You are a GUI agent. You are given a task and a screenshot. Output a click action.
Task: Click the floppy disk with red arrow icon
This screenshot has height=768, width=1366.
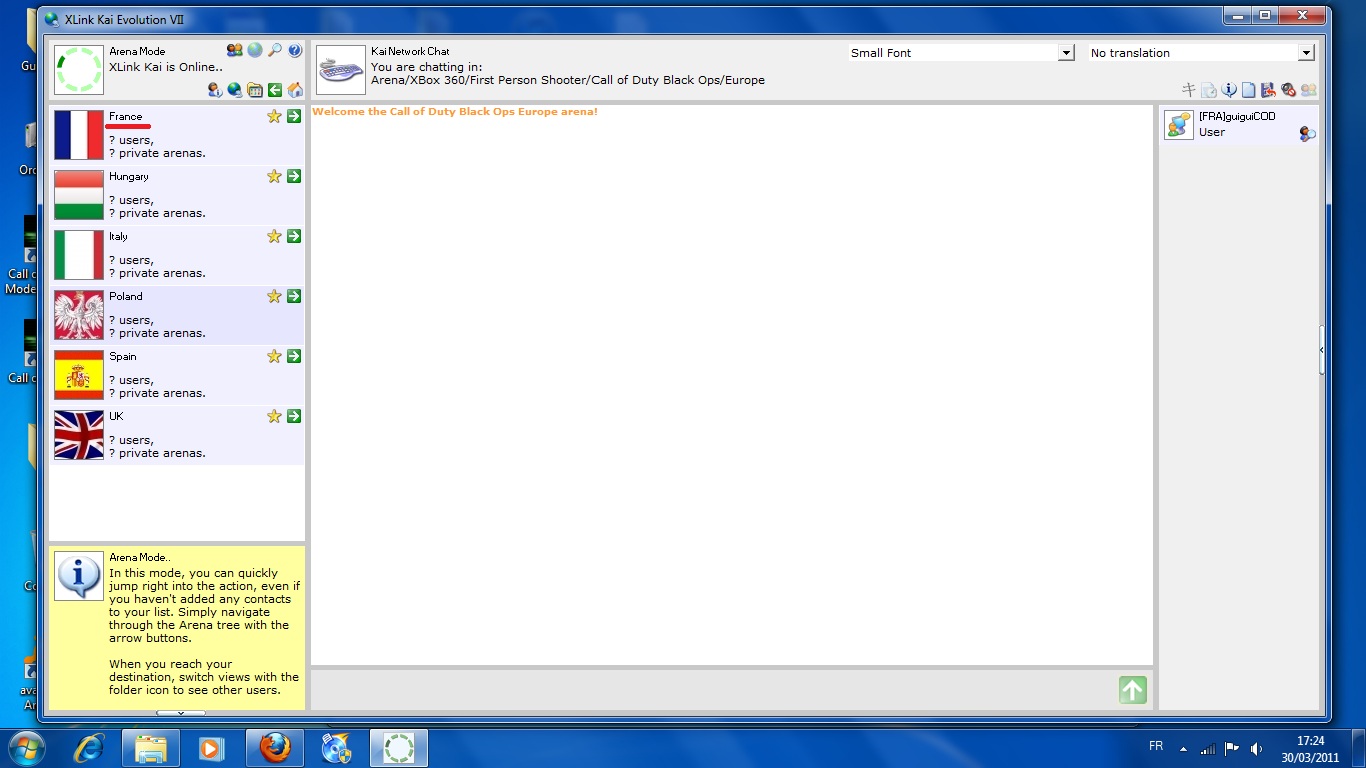1268,90
